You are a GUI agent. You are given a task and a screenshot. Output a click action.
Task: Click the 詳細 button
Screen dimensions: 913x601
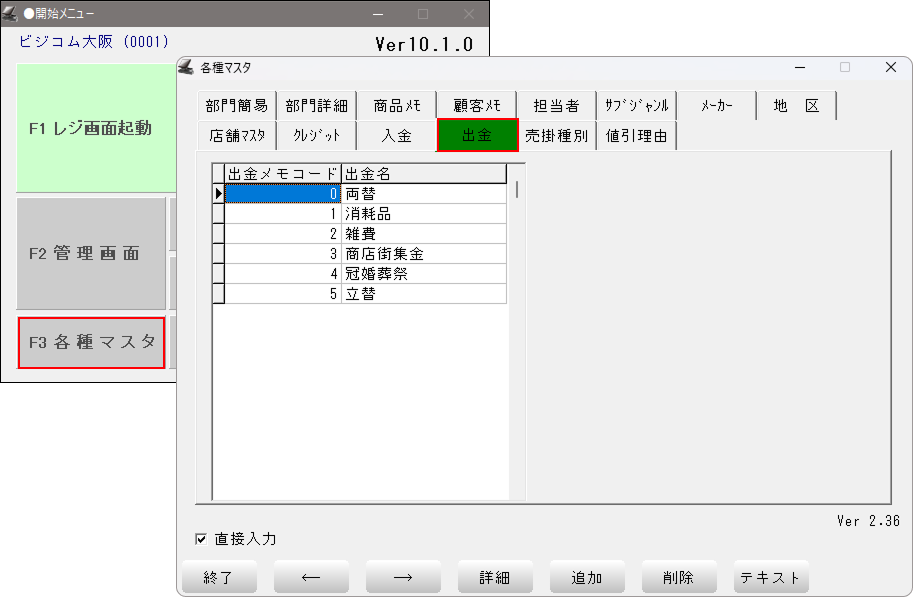point(495,578)
